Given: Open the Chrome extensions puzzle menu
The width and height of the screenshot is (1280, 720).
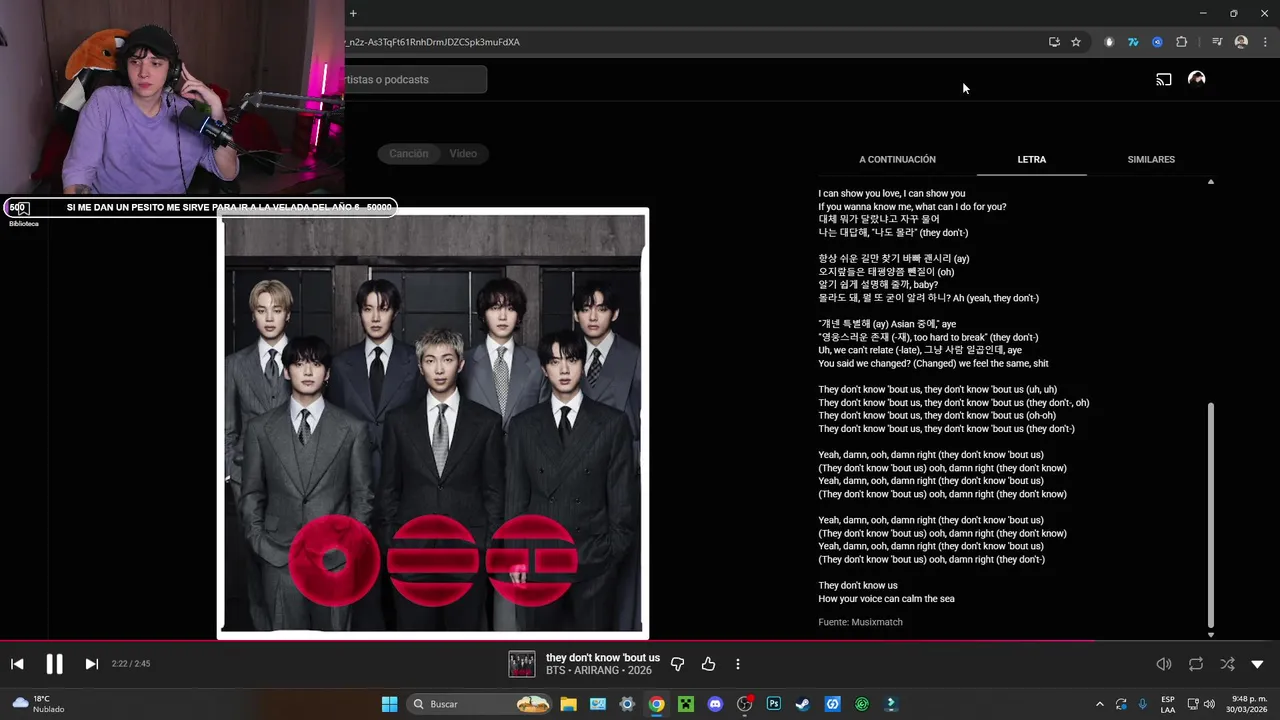Looking at the screenshot, I should 1182,42.
